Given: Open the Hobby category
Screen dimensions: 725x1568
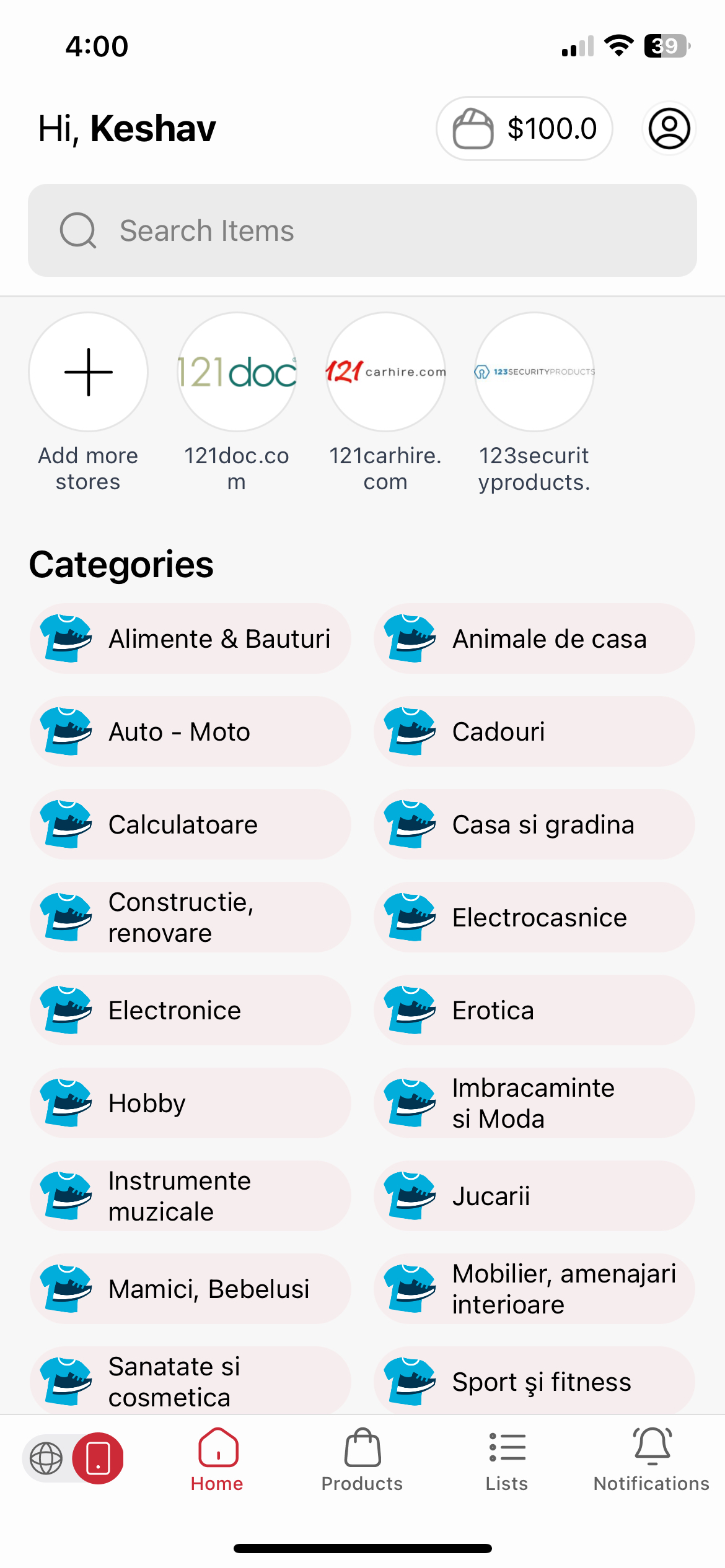Looking at the screenshot, I should (190, 1103).
